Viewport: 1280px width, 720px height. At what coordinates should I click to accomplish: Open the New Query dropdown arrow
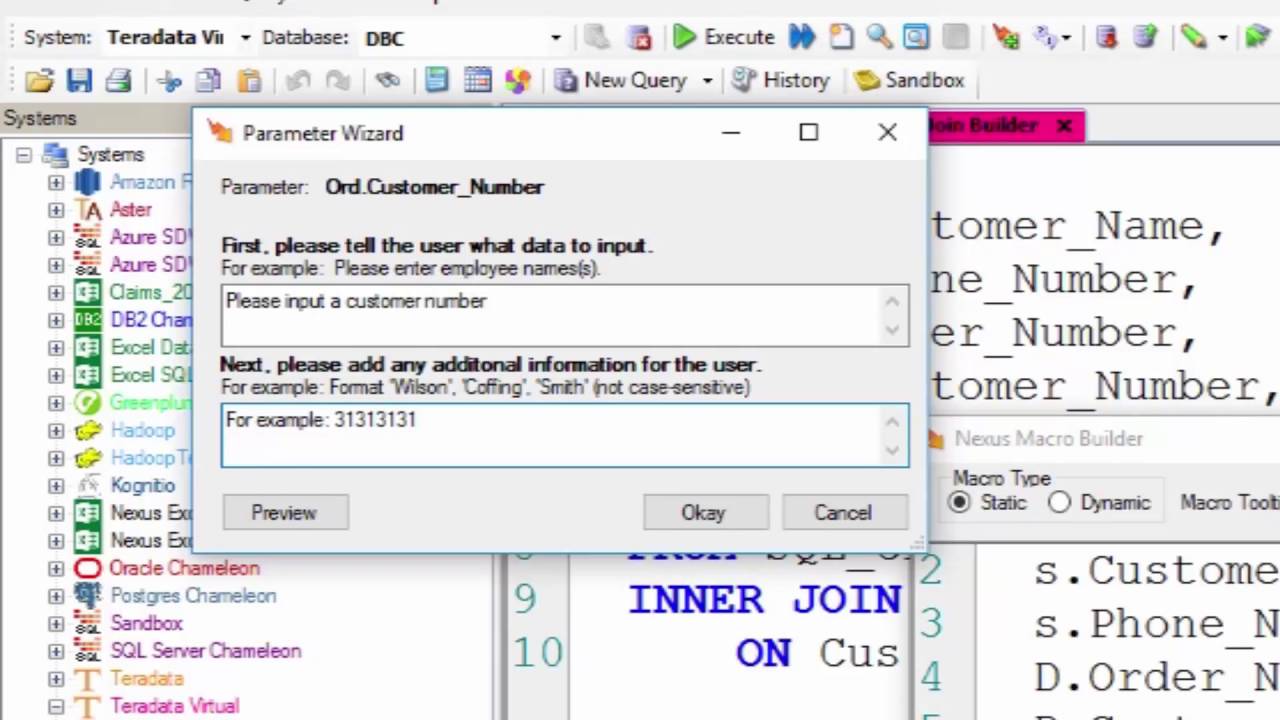pyautogui.click(x=707, y=80)
